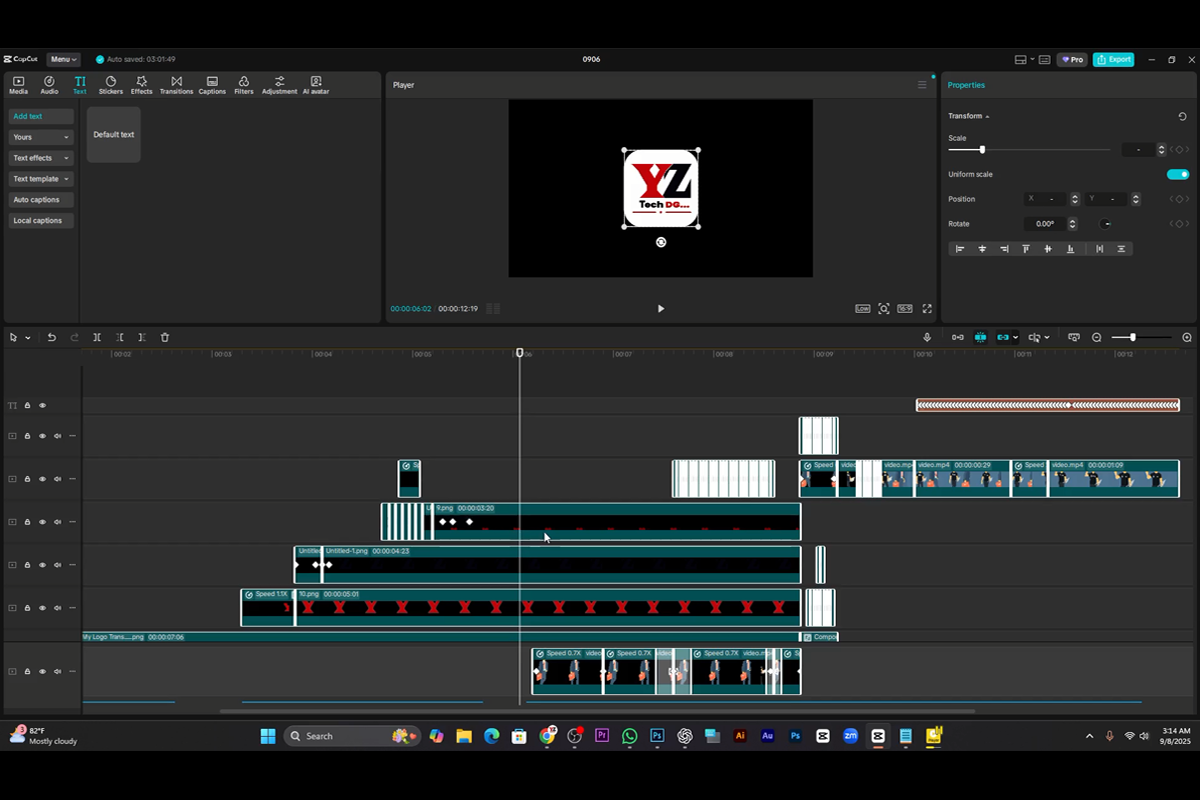This screenshot has width=1200, height=800.
Task: Open the Stickers panel
Action: 111,85
